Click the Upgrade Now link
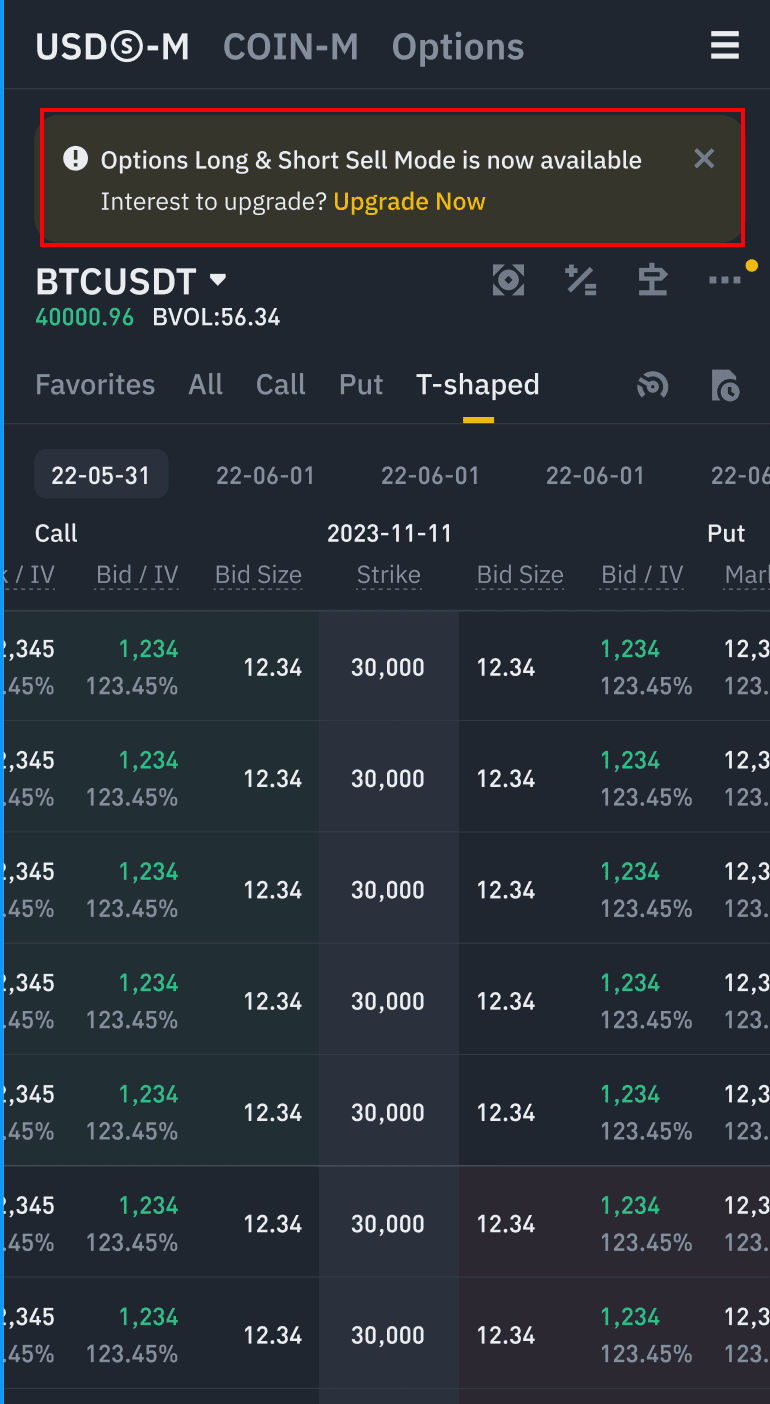 (409, 202)
